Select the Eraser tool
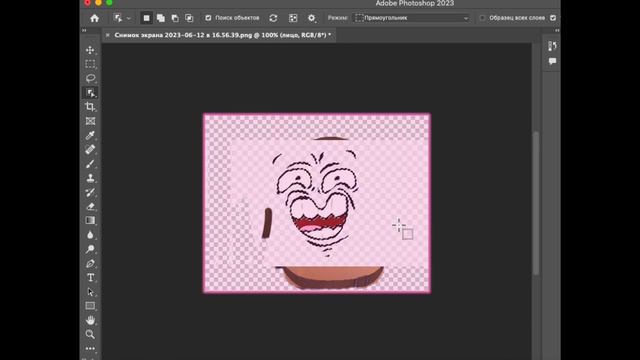The image size is (640, 360). (x=90, y=207)
